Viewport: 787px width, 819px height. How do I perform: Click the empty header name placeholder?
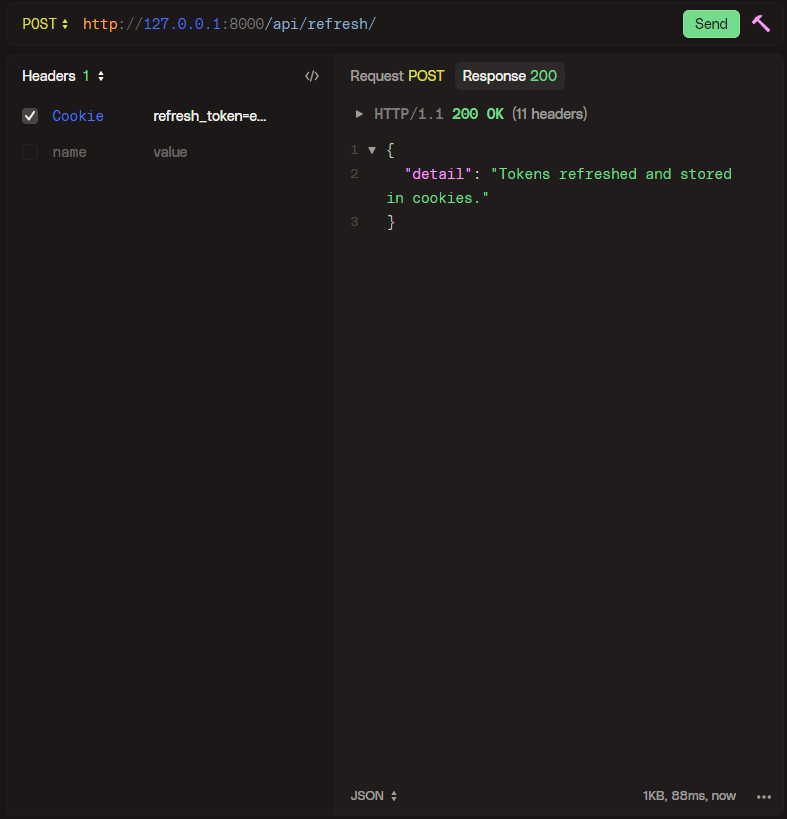[x=69, y=152]
